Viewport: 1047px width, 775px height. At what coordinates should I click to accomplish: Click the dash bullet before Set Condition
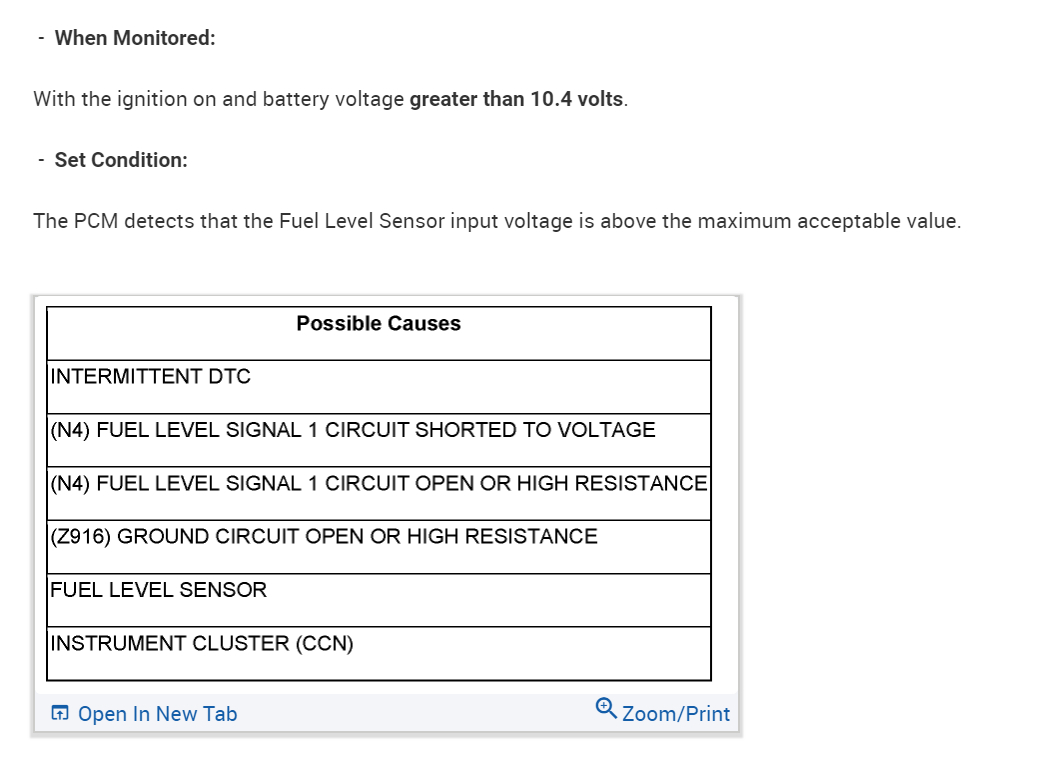[x=41, y=160]
